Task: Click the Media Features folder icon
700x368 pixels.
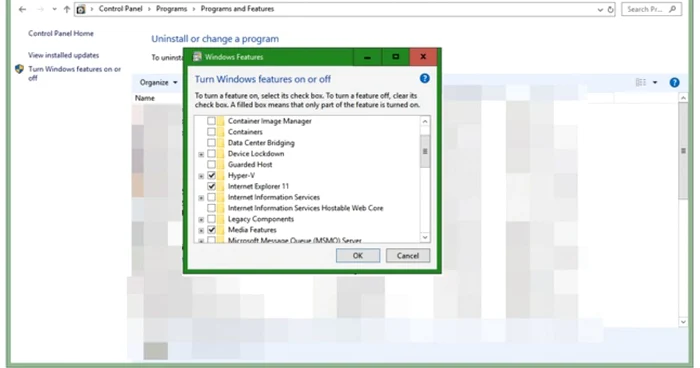Action: (221, 230)
